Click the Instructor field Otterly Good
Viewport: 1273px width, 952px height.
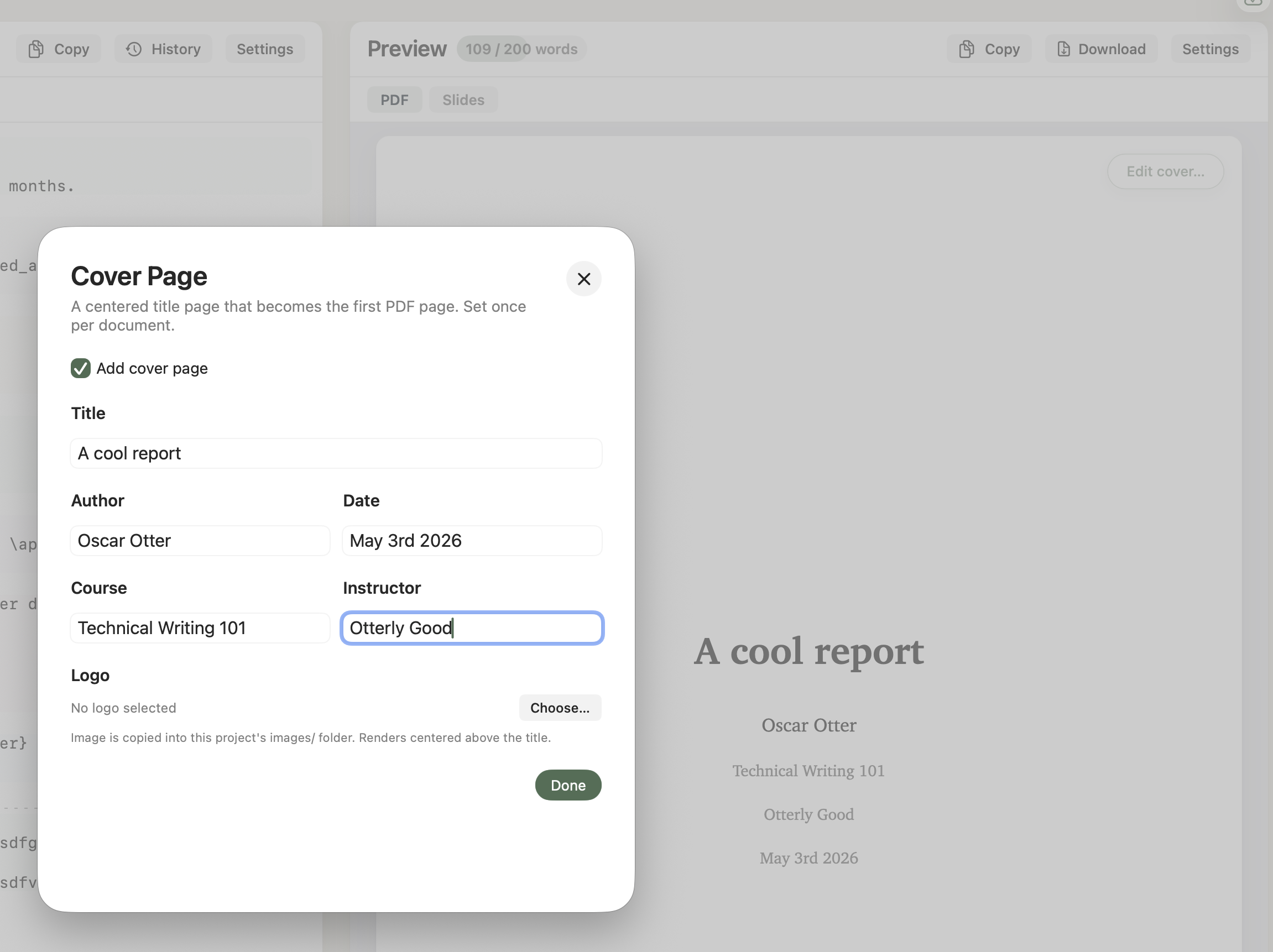pos(472,627)
